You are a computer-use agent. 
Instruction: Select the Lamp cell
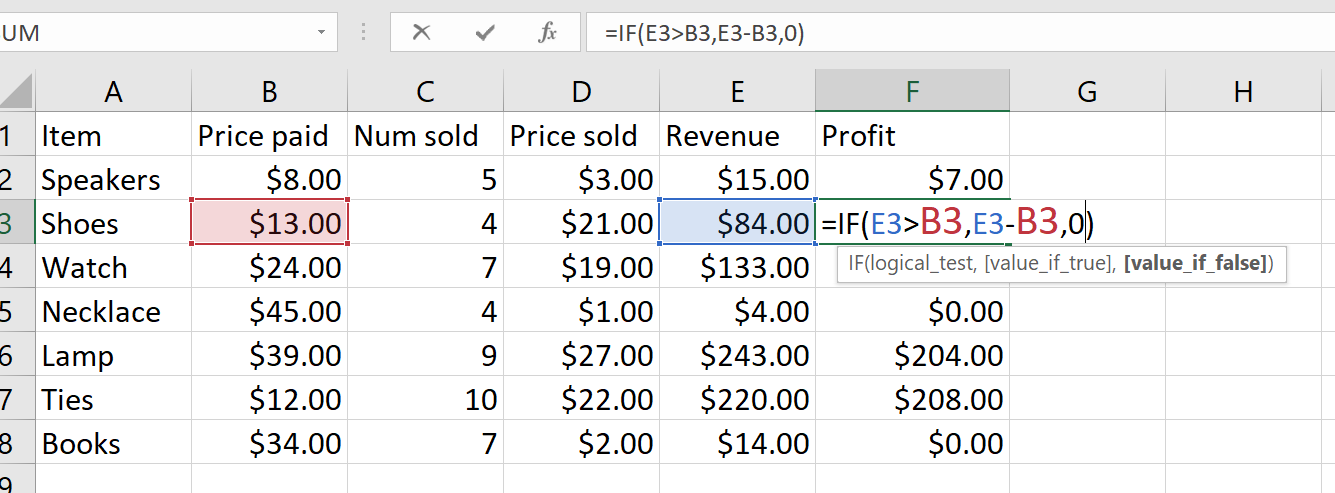(113, 355)
